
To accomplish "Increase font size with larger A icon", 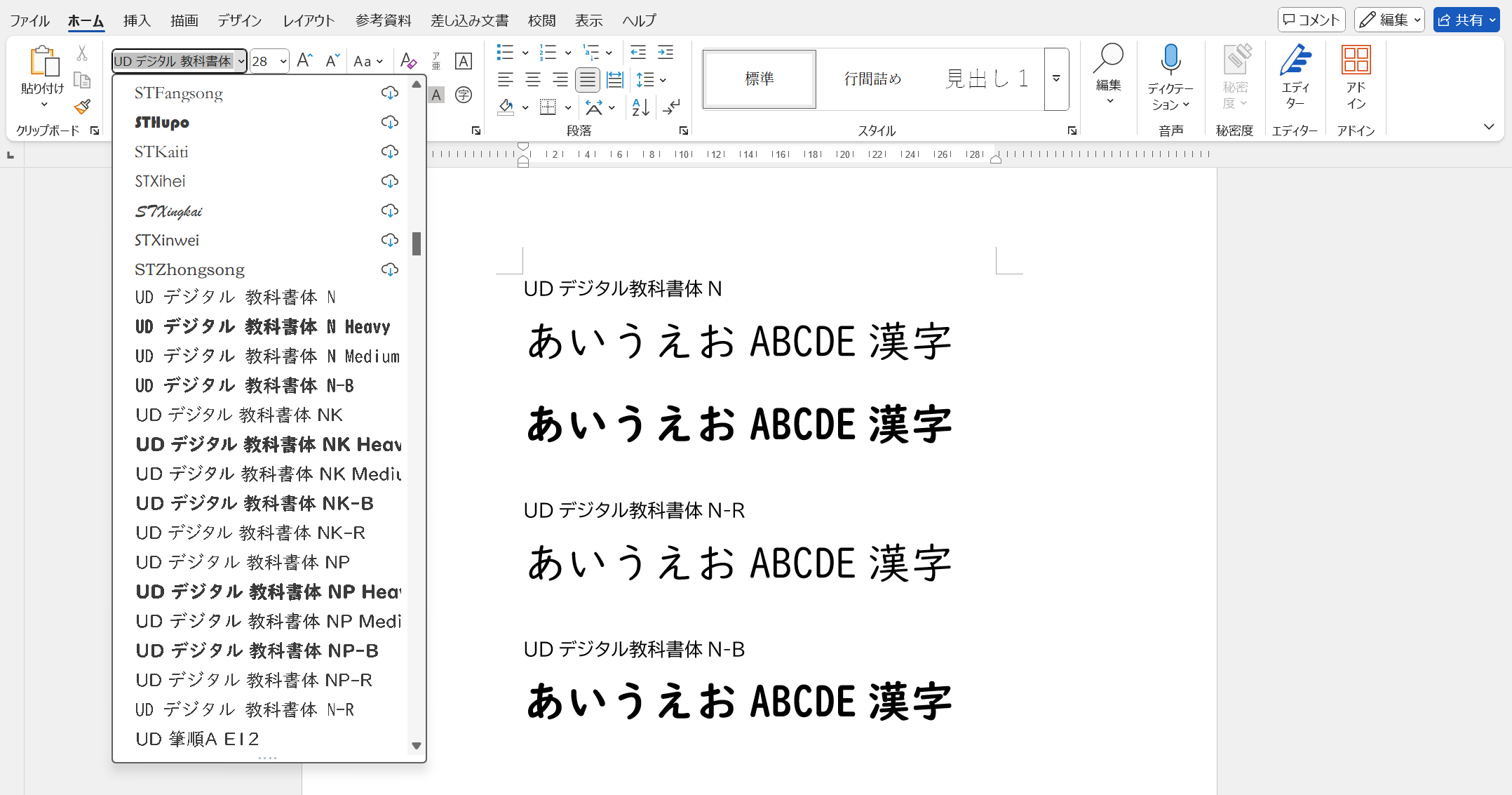I will coord(304,61).
